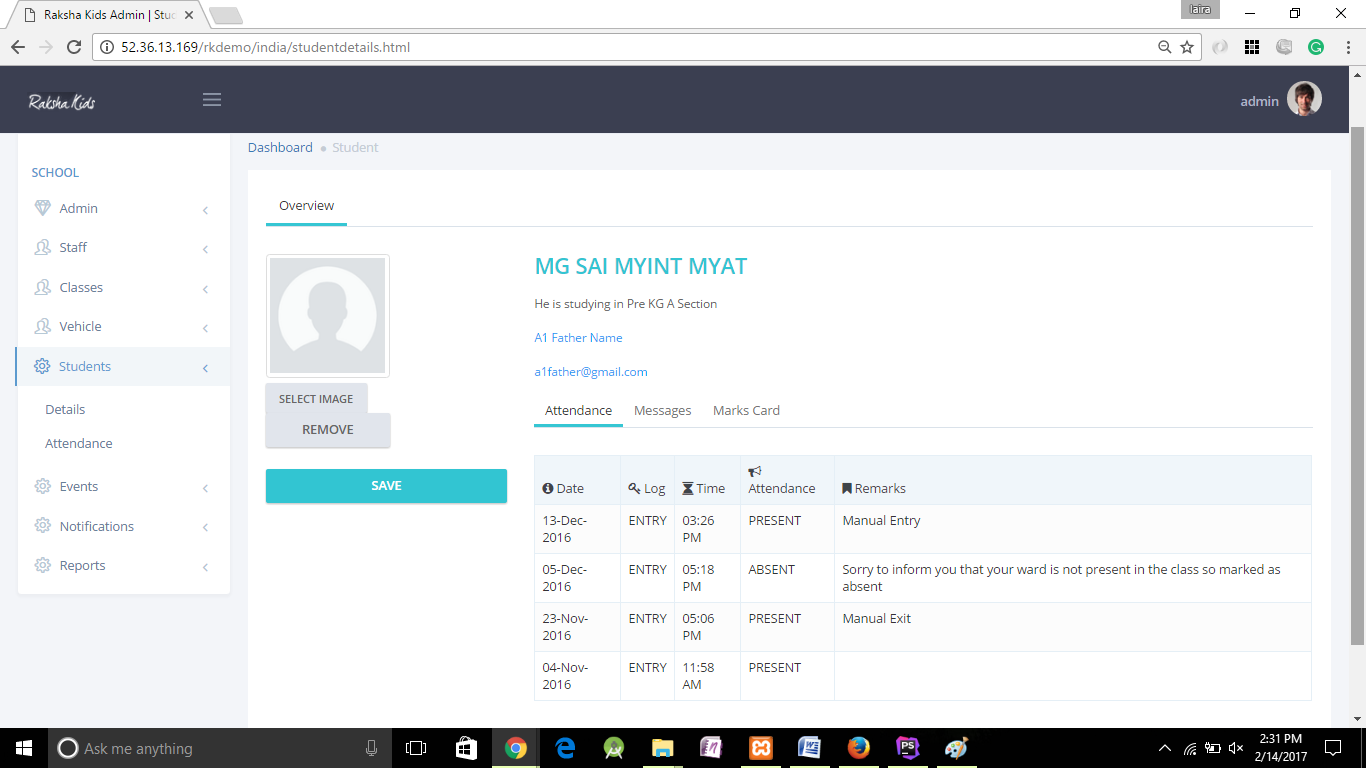Open the Marks Card tab

click(x=746, y=410)
